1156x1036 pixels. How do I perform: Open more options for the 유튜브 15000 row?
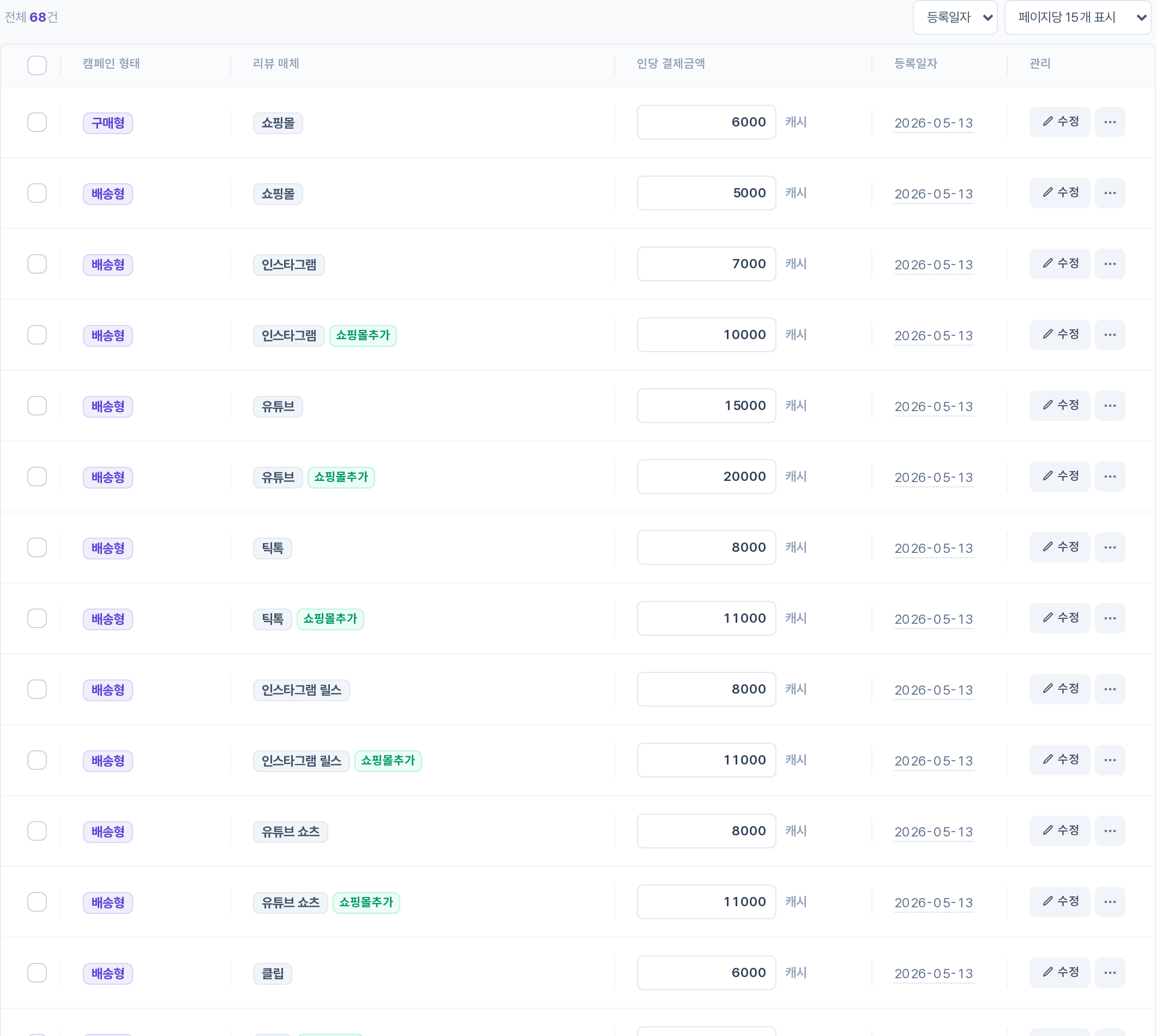(x=1109, y=405)
